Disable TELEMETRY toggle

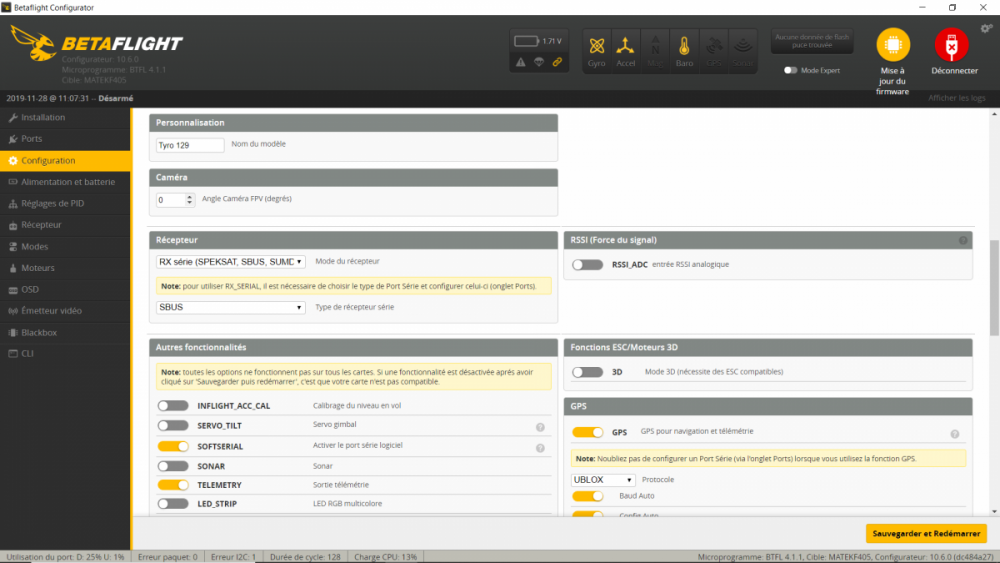coord(173,485)
